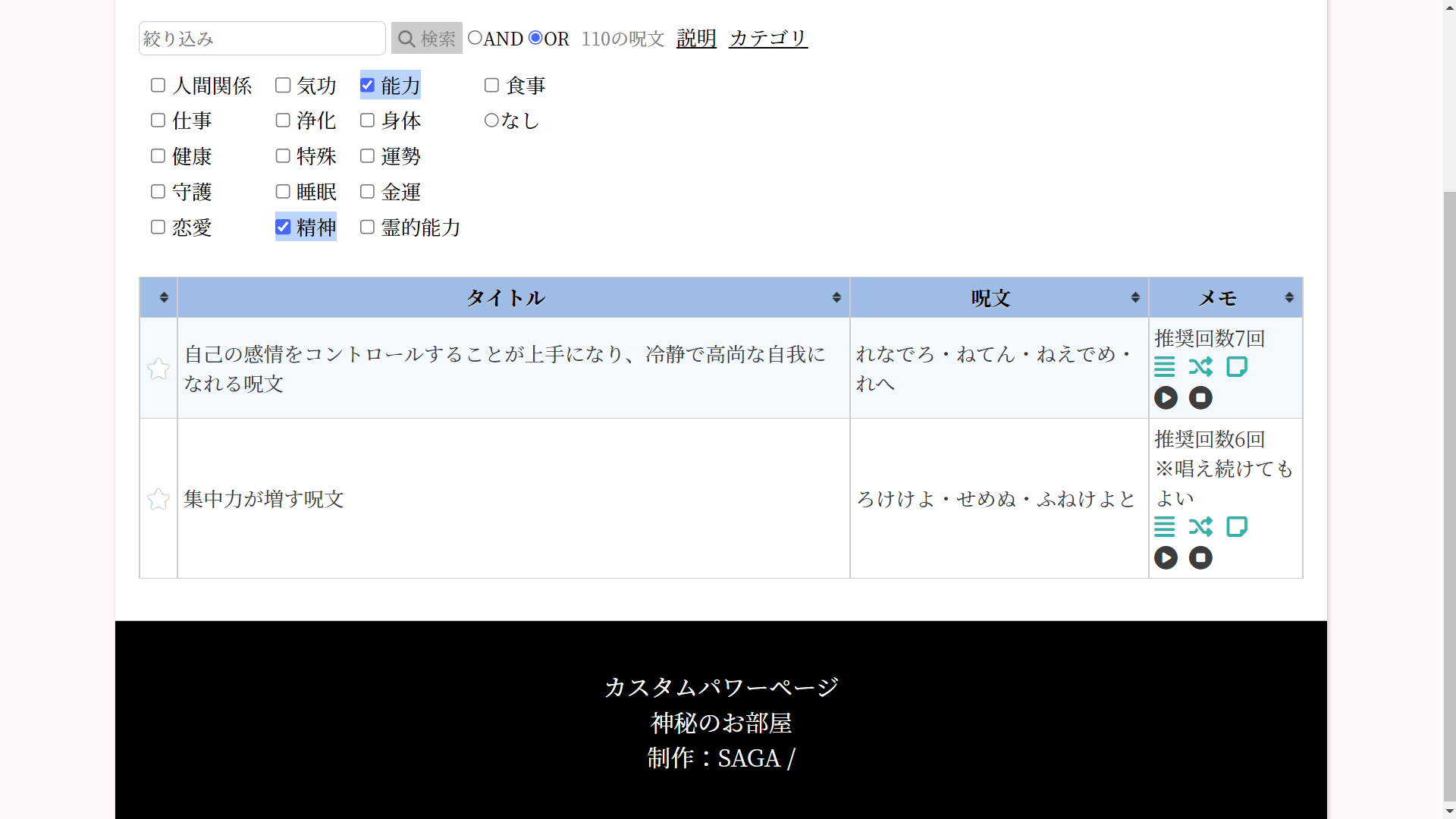Enable the 金運 category checkbox
1456x819 pixels.
tap(368, 192)
